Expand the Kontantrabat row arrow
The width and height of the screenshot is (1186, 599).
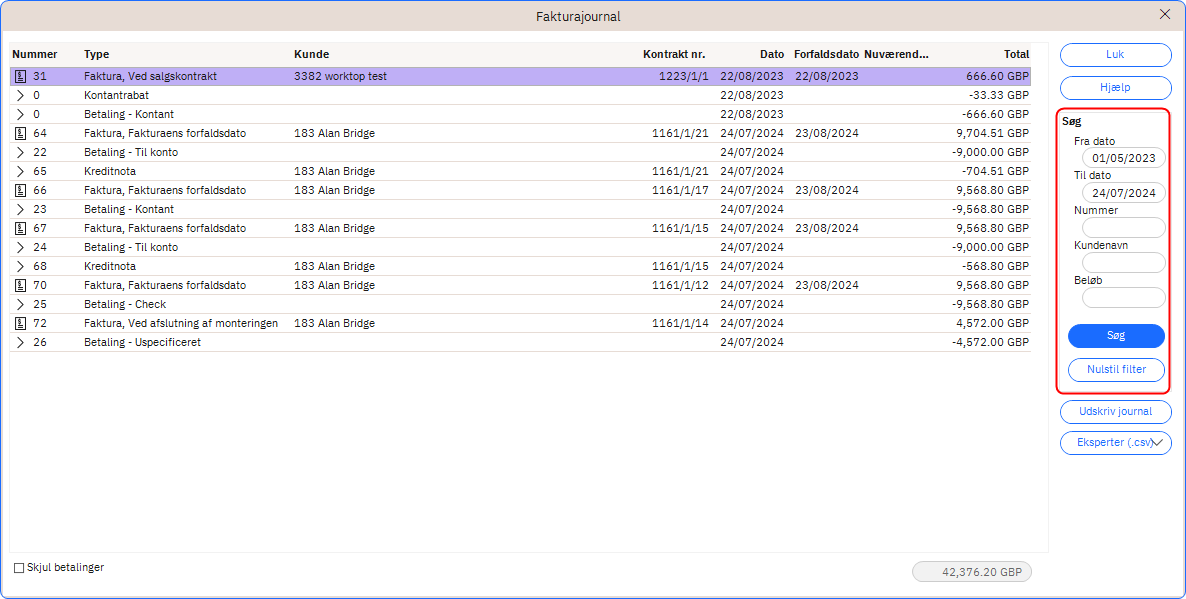tap(20, 95)
